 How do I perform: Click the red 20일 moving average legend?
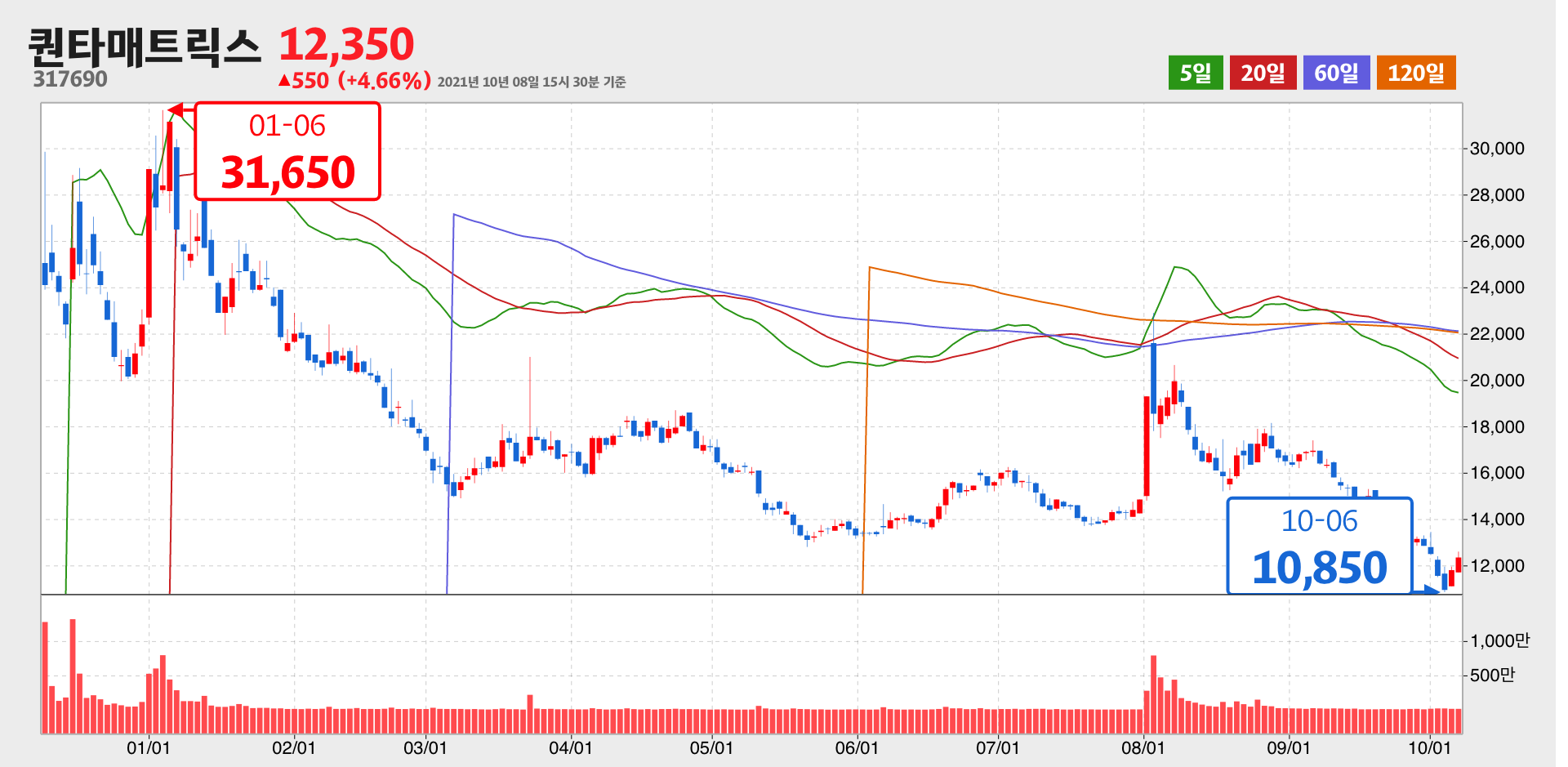click(1263, 73)
